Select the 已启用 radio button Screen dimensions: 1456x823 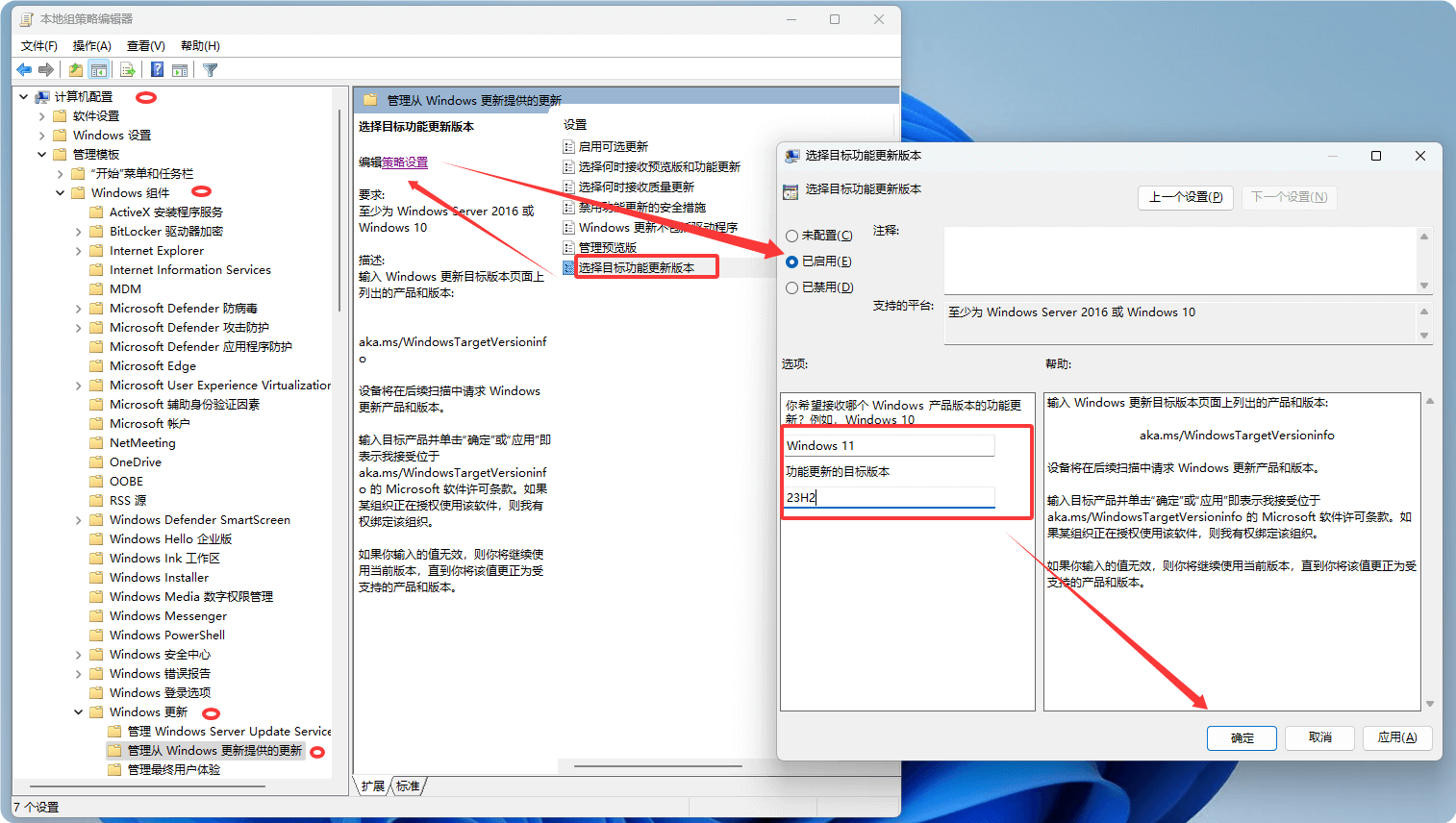pyautogui.click(x=791, y=262)
